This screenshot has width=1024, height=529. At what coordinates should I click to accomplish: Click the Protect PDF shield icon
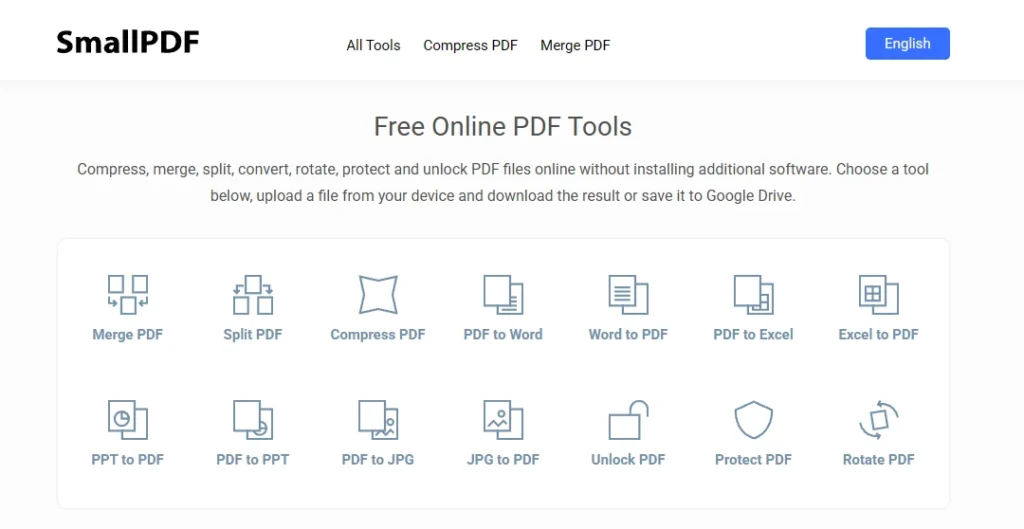754,420
